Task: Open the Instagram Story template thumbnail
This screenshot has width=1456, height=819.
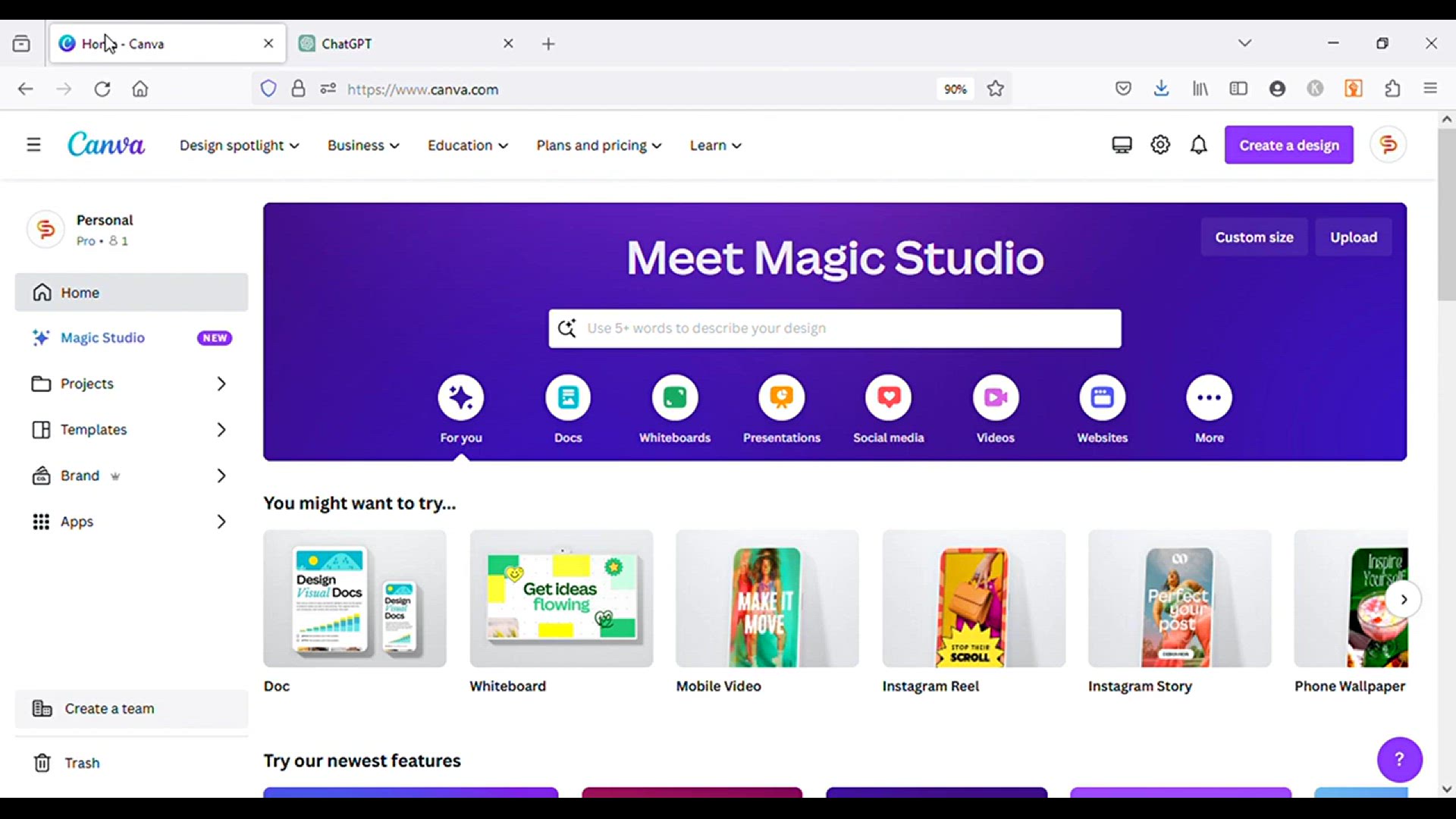Action: tap(1180, 599)
